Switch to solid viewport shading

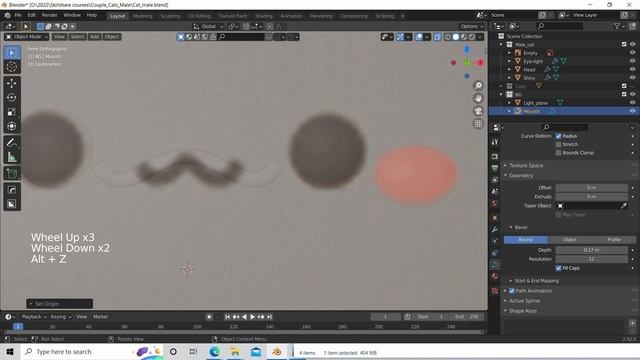(456, 37)
